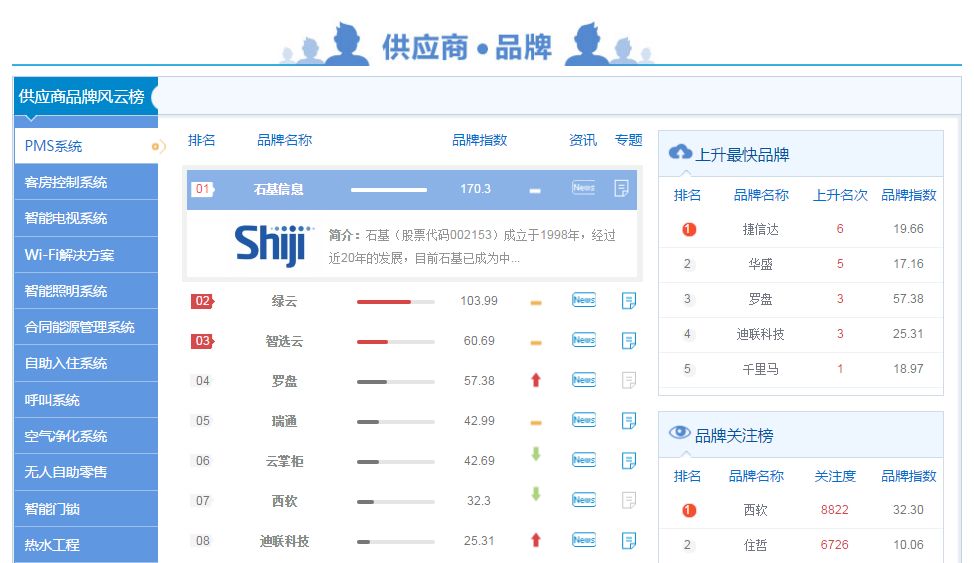The image size is (974, 563).
Task: Click 品牌指数 header in main ranking
Action: pos(480,140)
